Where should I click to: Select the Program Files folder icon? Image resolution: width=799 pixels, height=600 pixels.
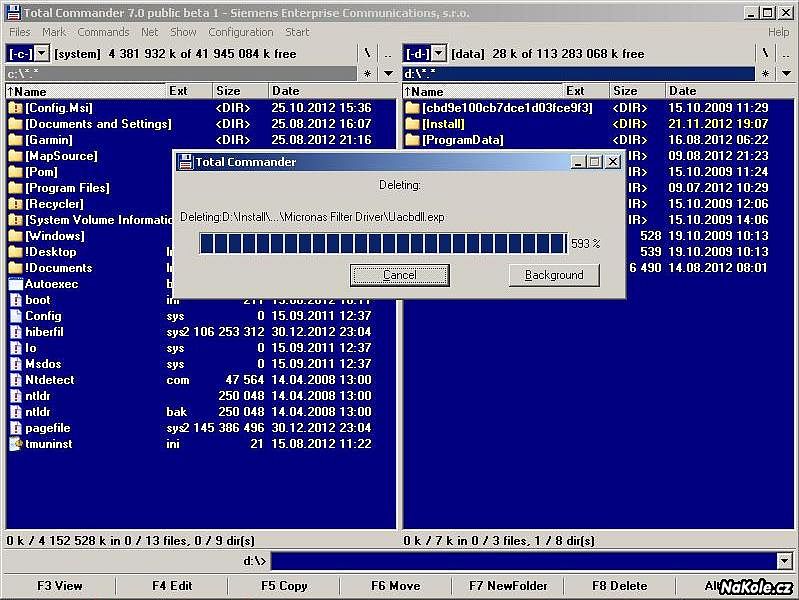[x=16, y=188]
